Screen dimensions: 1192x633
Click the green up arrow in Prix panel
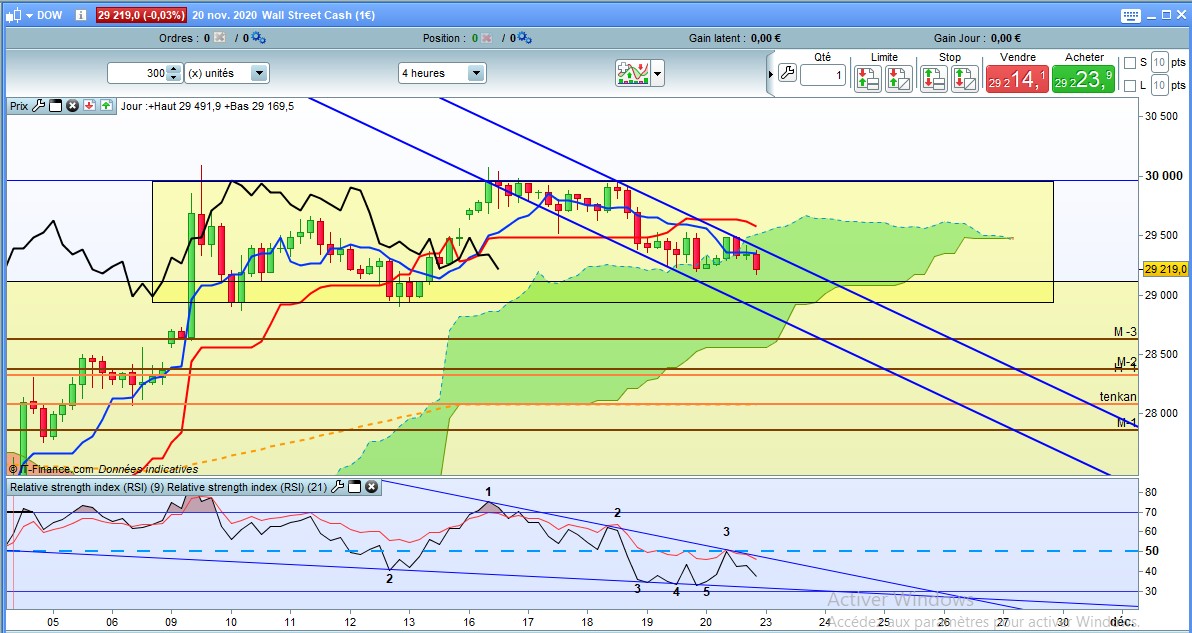pyautogui.click(x=106, y=106)
